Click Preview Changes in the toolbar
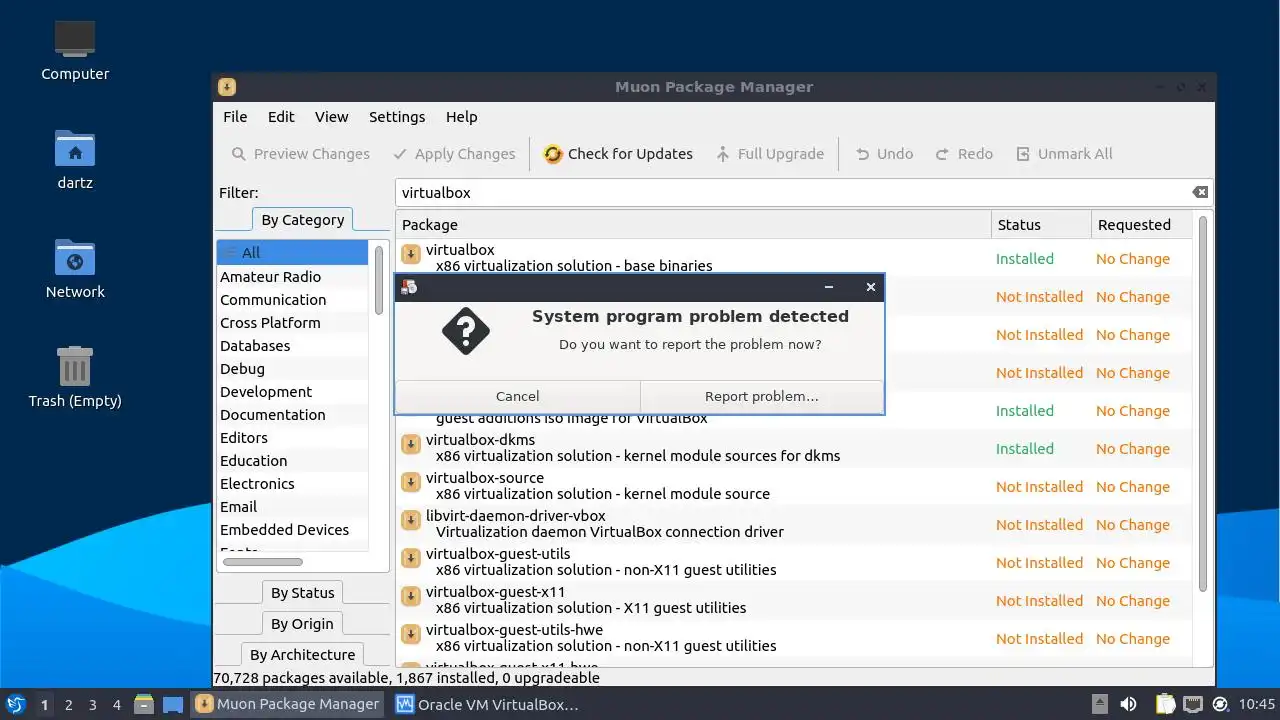This screenshot has width=1280, height=720. point(300,154)
